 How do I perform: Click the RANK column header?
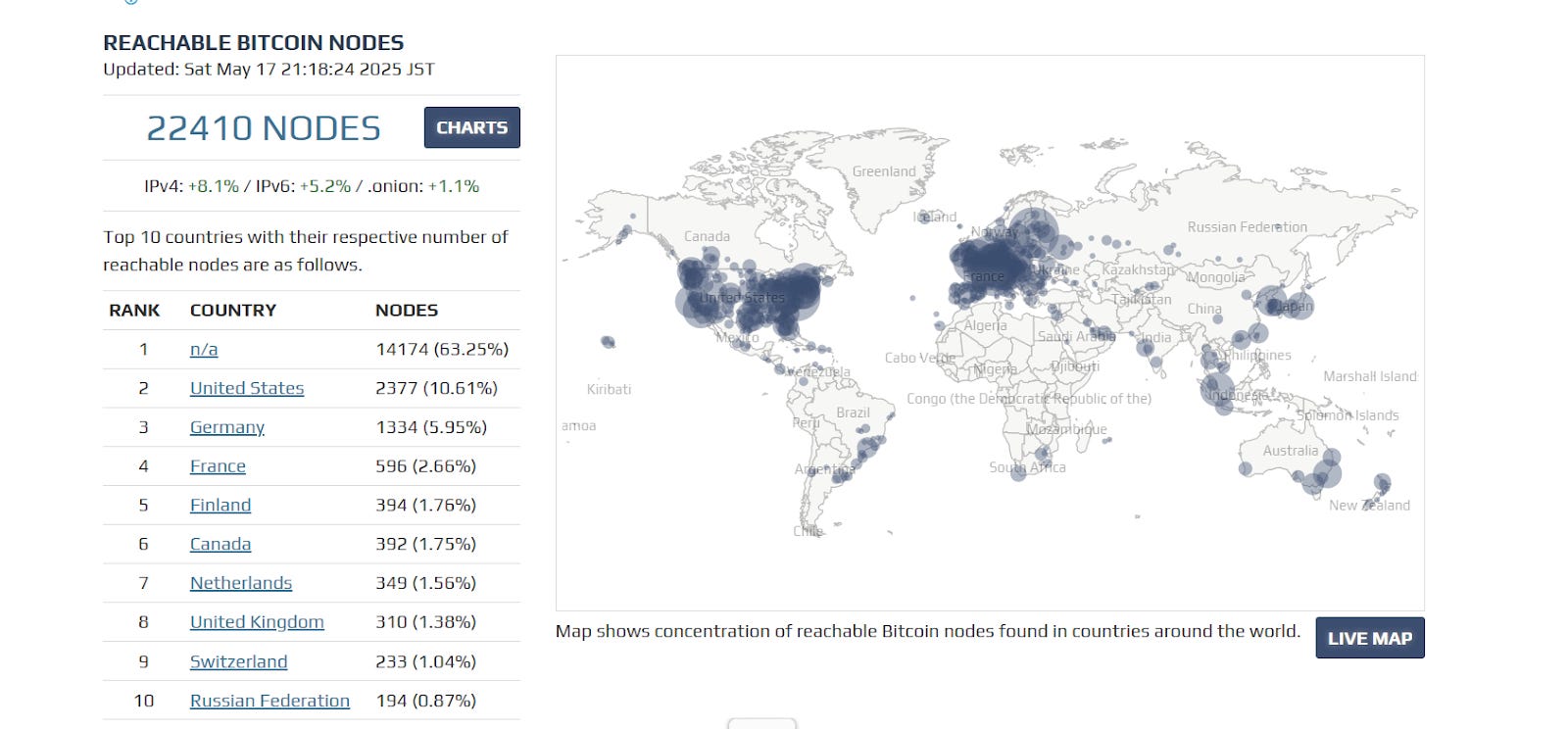click(x=134, y=310)
